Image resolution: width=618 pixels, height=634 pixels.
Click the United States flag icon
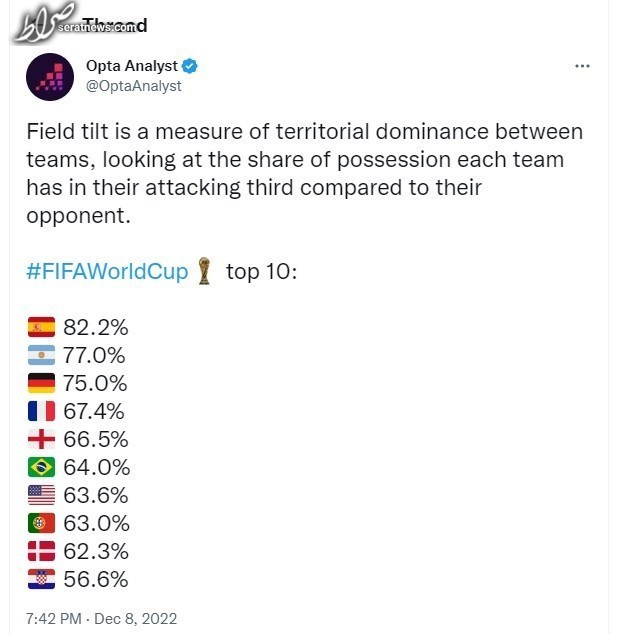(x=41, y=495)
